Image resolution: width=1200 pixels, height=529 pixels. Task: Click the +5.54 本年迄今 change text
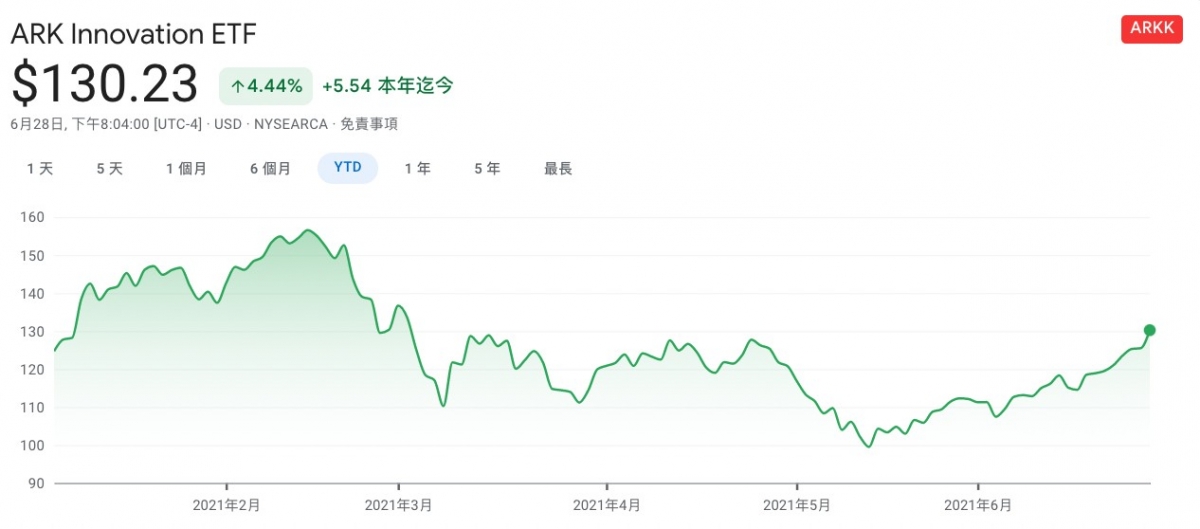point(388,86)
